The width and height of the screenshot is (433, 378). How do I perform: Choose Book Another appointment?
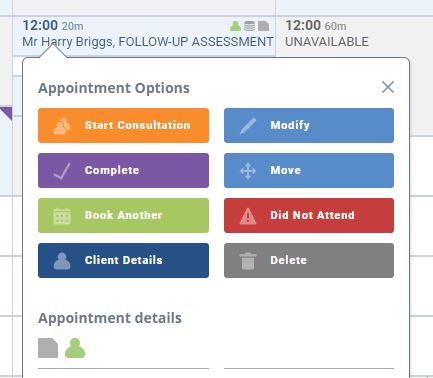pos(123,215)
